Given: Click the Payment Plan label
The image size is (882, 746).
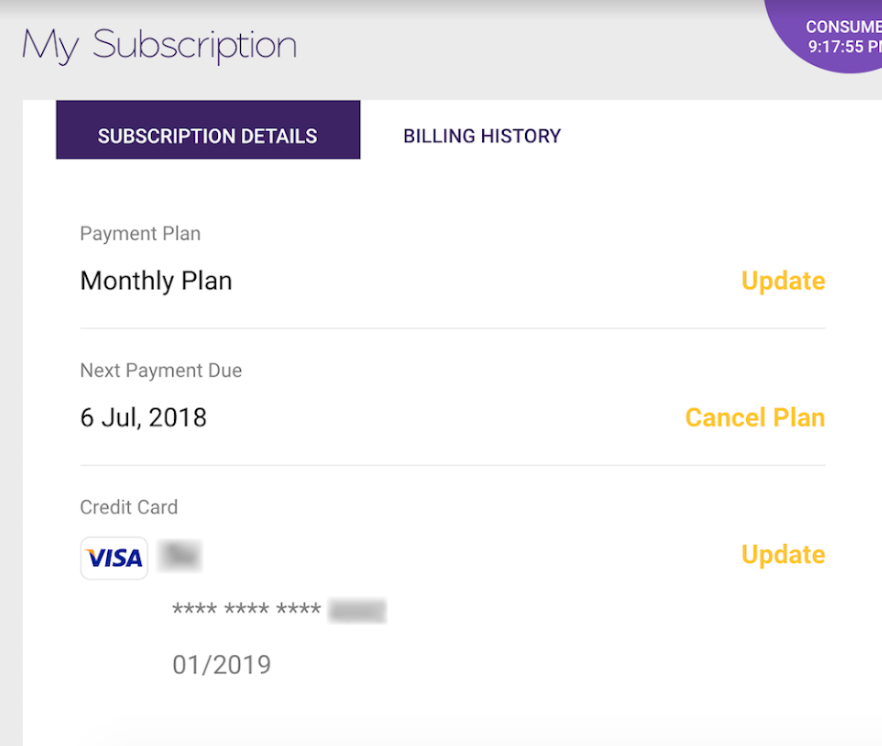Looking at the screenshot, I should (139, 233).
